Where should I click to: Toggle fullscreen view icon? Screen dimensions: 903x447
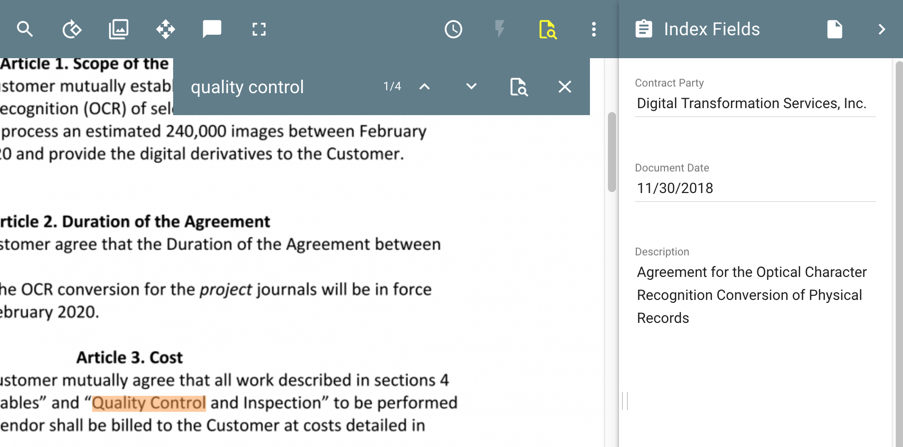259,29
